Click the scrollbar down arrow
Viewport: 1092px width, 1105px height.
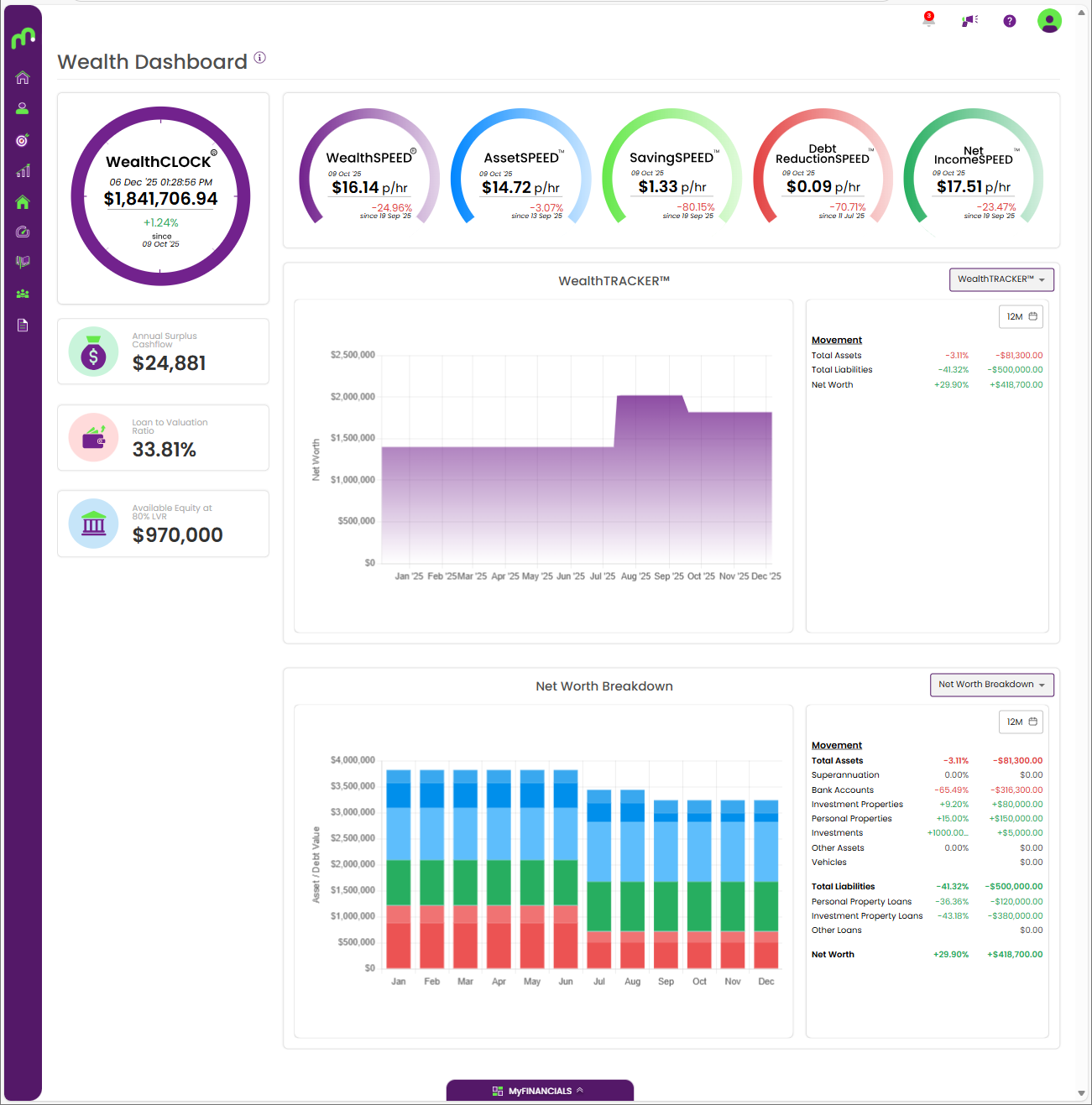coord(1081,1093)
